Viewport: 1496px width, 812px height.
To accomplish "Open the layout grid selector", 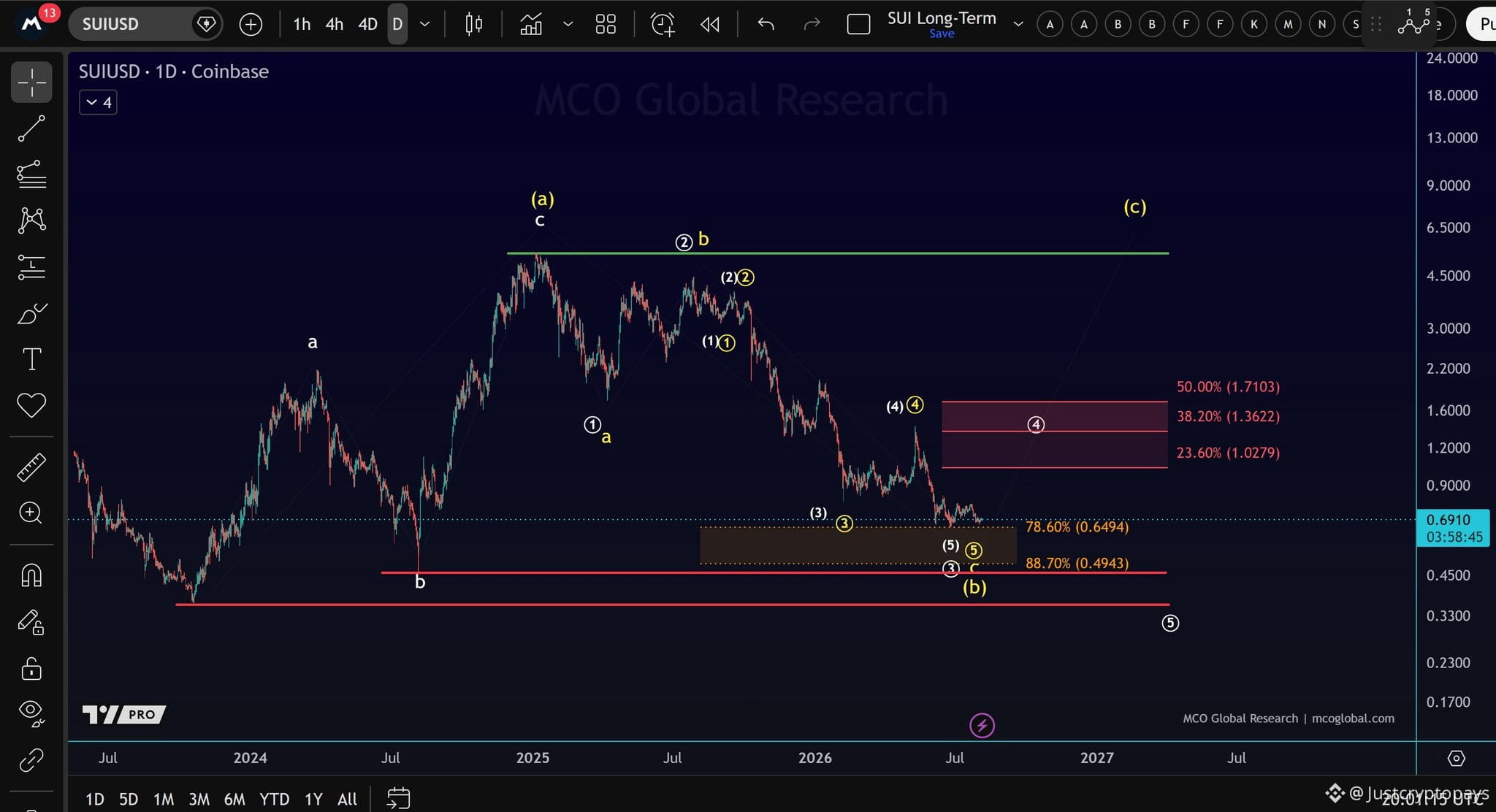I will [x=606, y=24].
